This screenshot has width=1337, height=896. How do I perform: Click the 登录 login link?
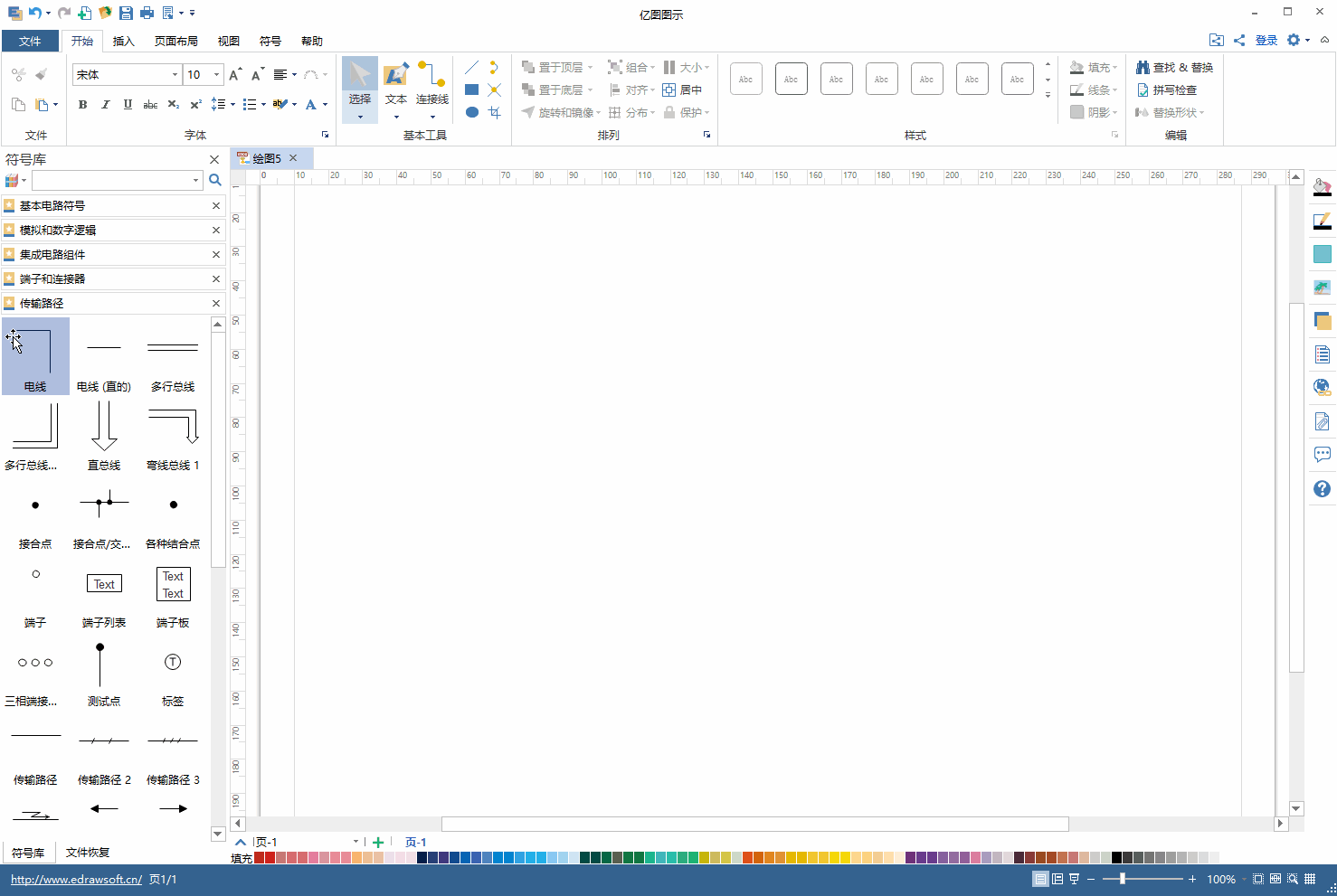pos(1266,40)
